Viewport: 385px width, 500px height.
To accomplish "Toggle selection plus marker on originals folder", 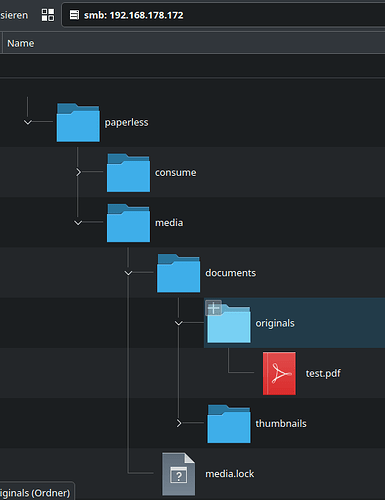I will [214, 308].
